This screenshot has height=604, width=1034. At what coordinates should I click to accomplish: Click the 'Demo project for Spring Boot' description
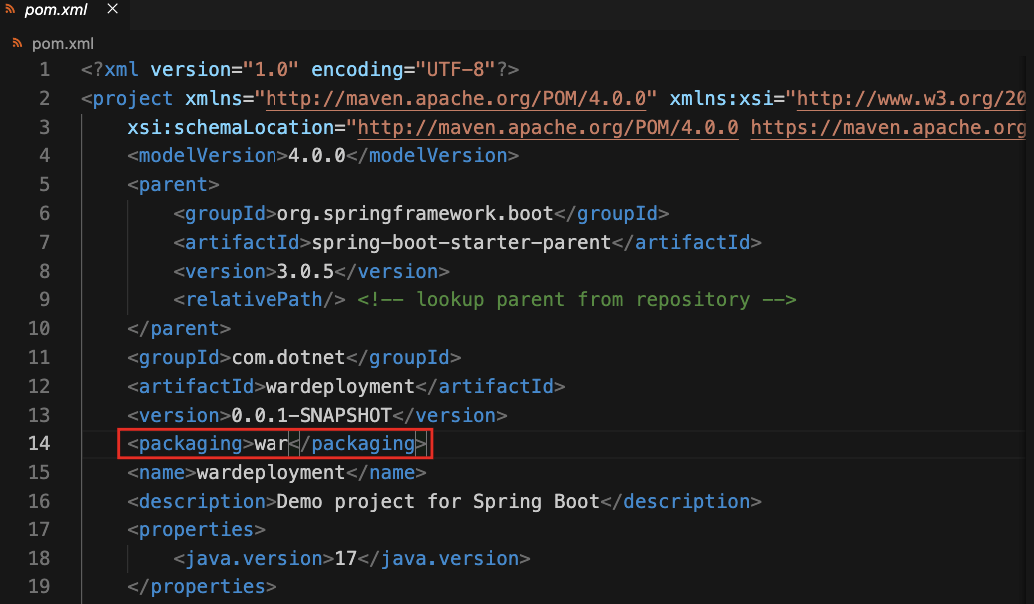pyautogui.click(x=438, y=501)
